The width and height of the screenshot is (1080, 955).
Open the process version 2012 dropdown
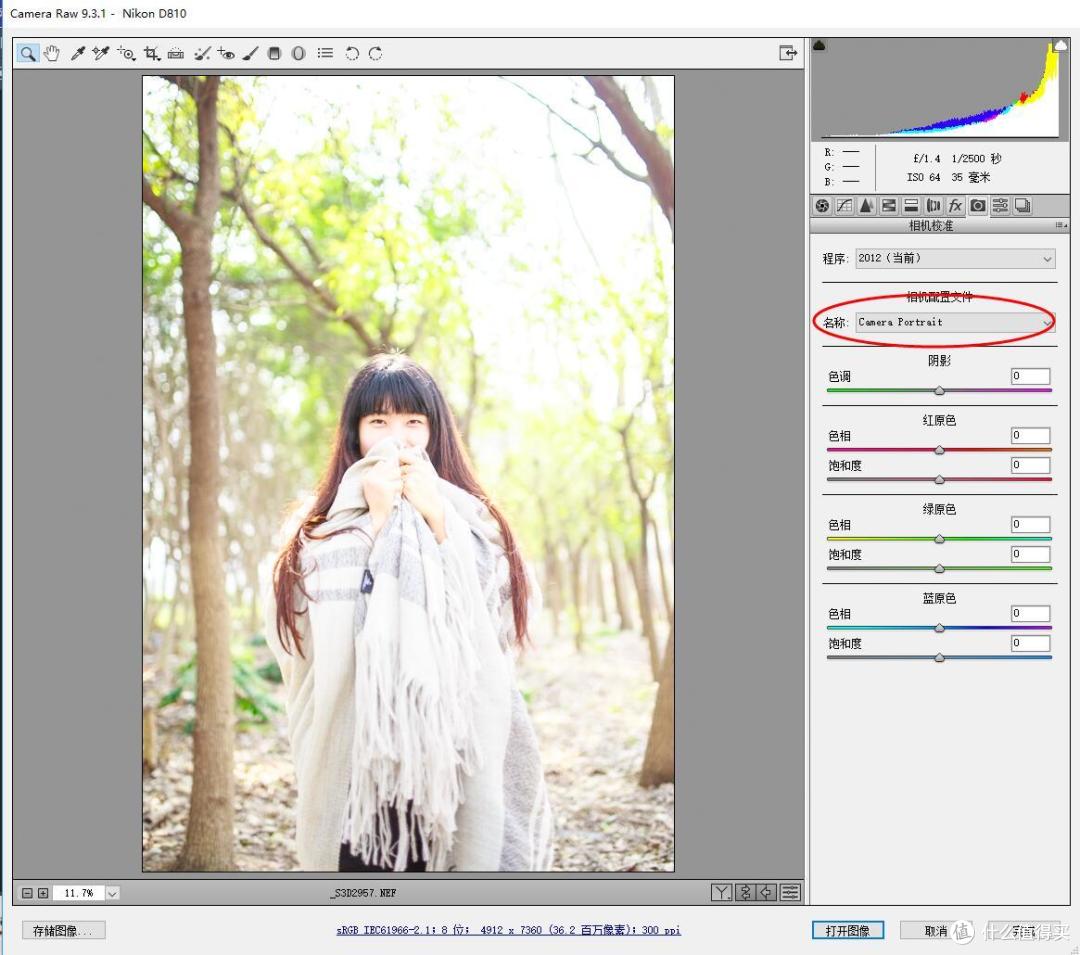click(955, 259)
